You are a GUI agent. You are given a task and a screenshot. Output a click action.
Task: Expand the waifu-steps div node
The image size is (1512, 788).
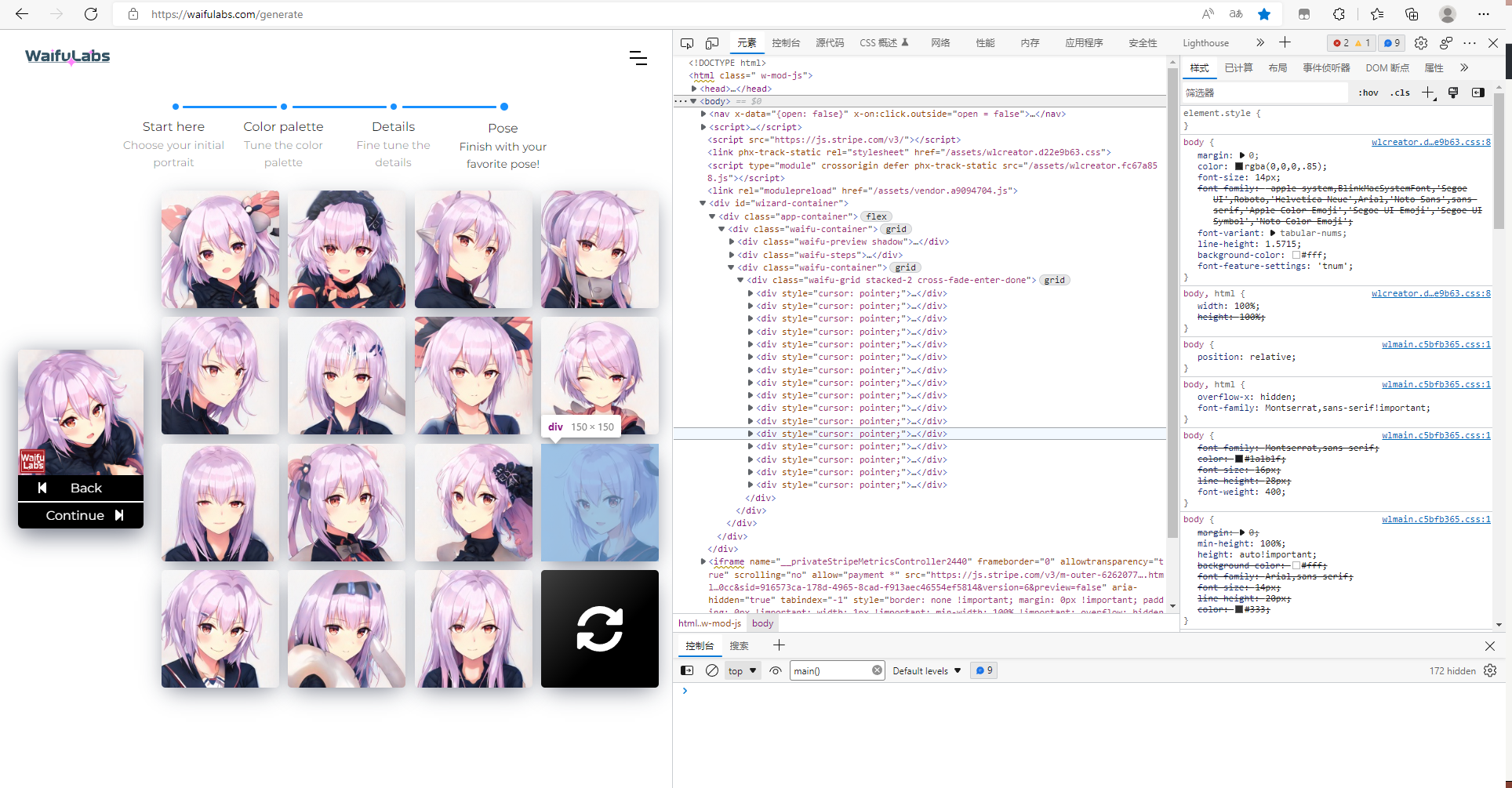click(732, 255)
